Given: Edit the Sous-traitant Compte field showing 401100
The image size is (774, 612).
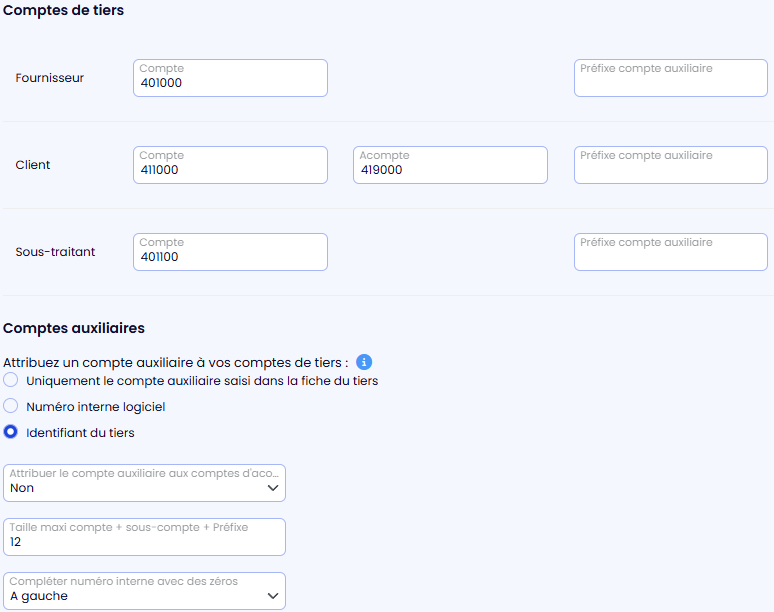Looking at the screenshot, I should click(x=230, y=252).
